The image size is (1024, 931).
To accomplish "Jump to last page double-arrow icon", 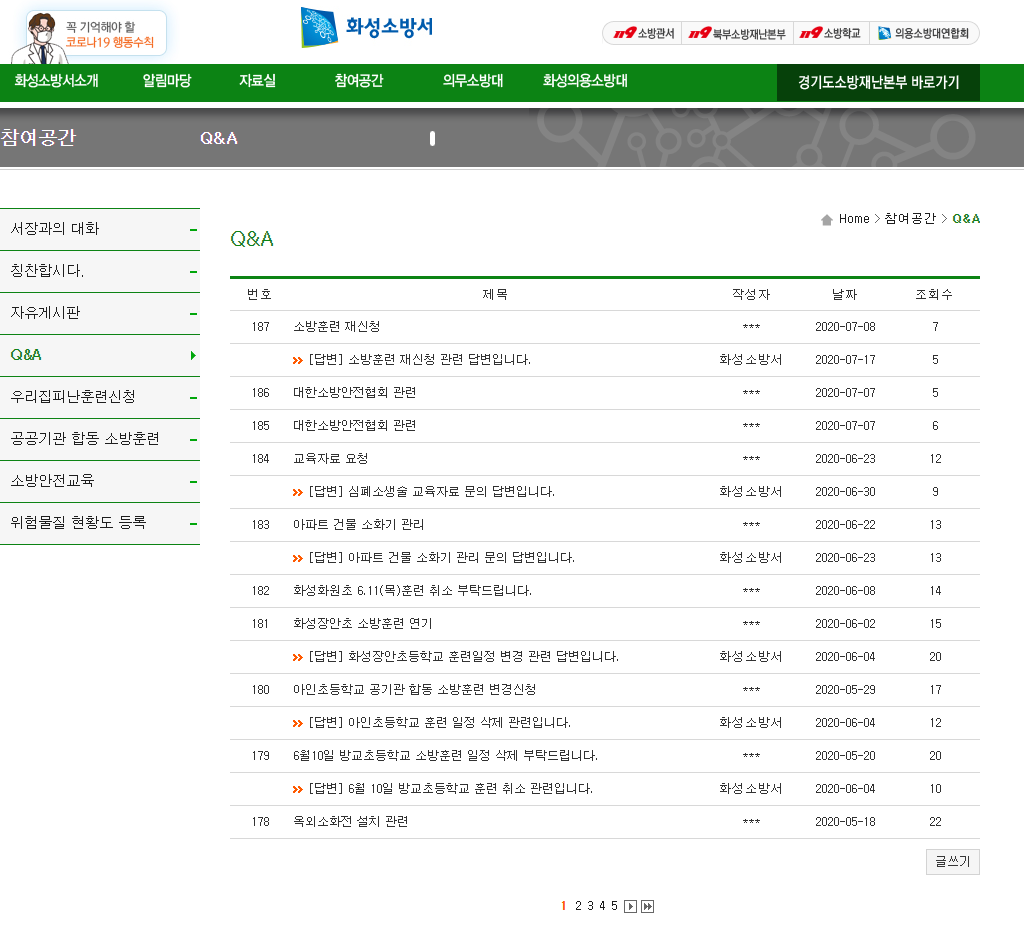I will 647,906.
